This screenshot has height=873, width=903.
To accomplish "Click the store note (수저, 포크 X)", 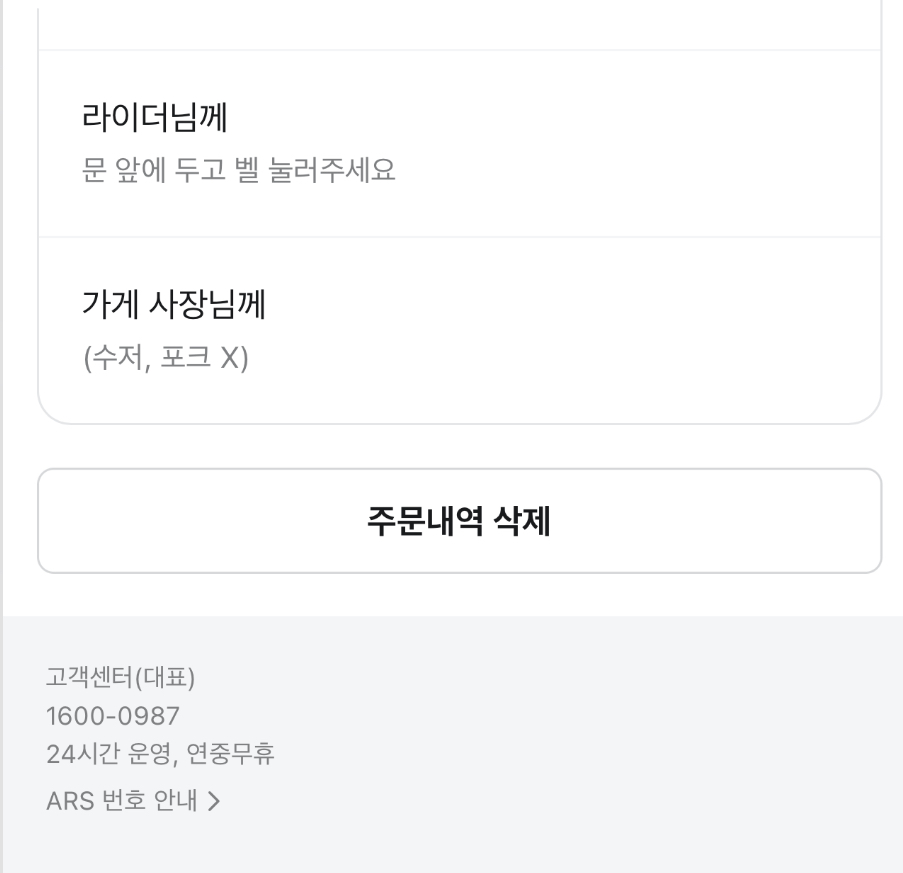I will coord(165,358).
